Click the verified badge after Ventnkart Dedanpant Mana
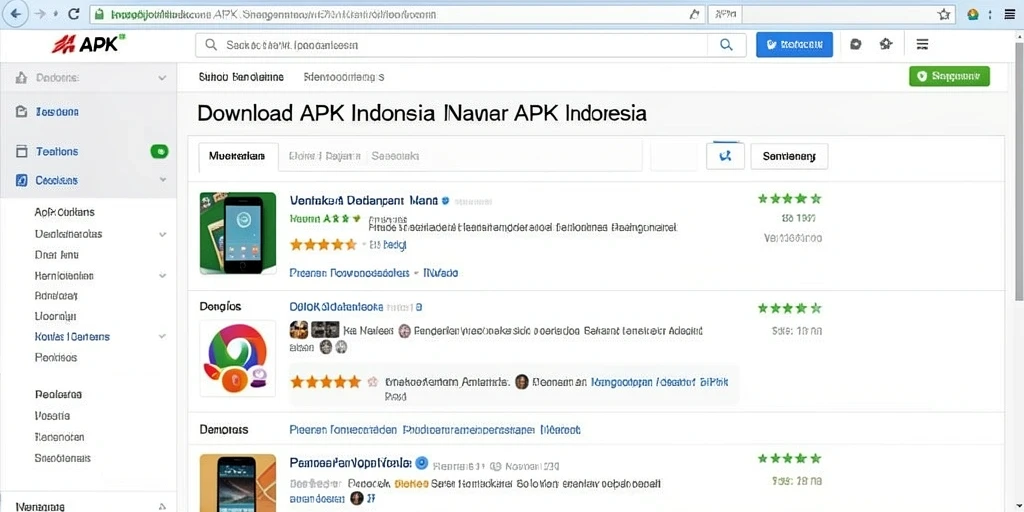The image size is (1024, 512). pos(446,200)
